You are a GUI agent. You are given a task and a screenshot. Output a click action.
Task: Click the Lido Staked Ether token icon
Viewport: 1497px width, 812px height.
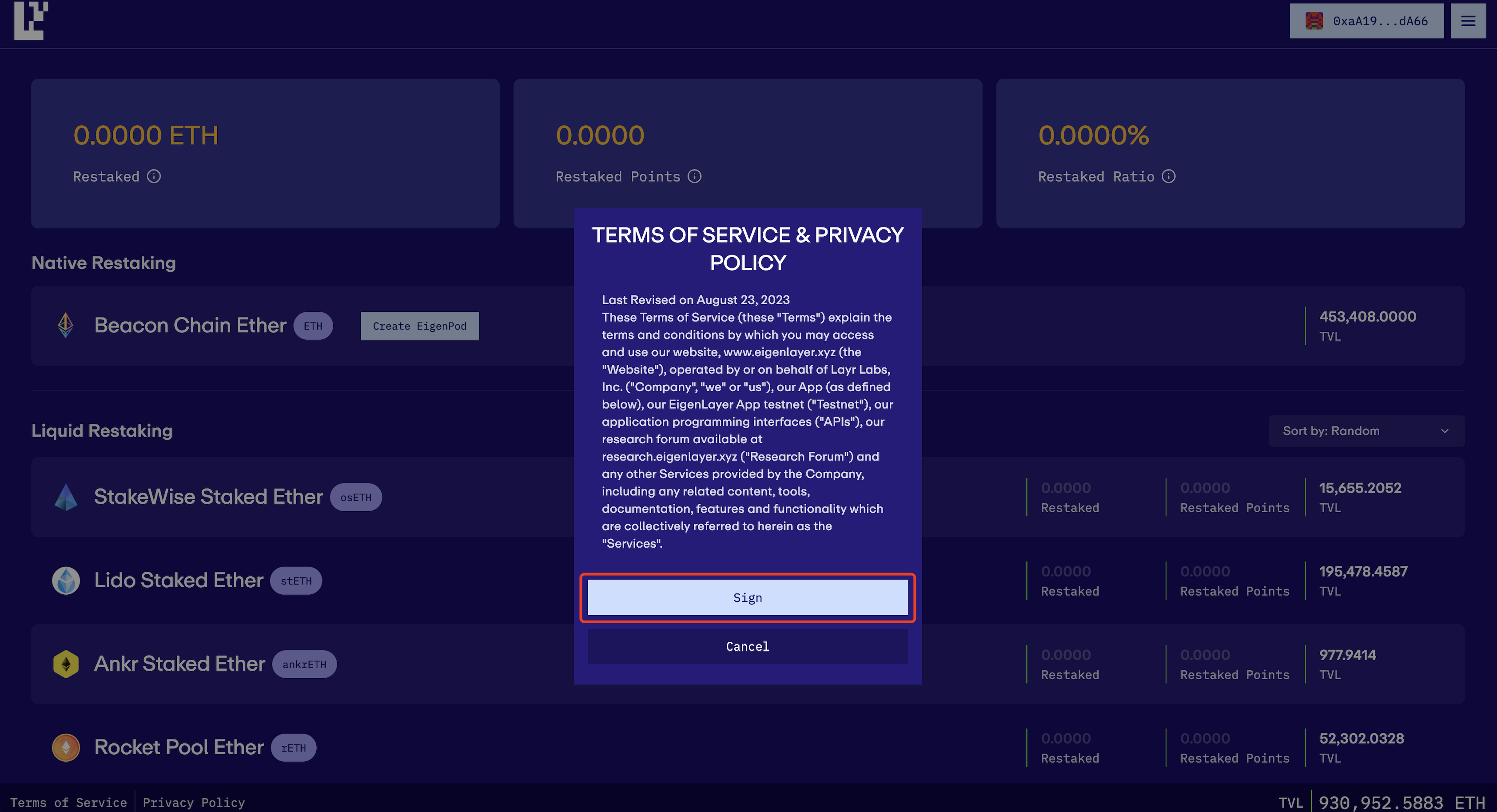(x=66, y=580)
